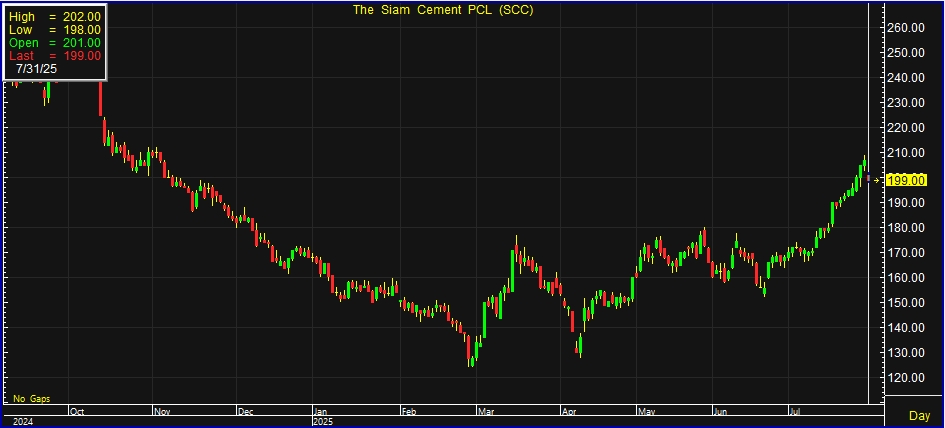This screenshot has width=945, height=428.
Task: Click the 260.00 price axis label
Action: (906, 28)
